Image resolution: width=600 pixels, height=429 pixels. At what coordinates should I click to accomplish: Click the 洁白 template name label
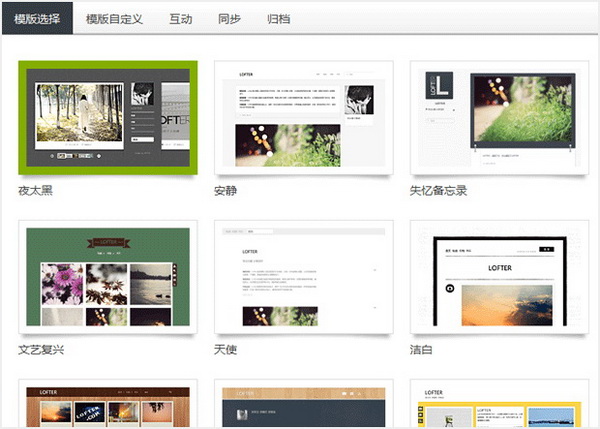[422, 351]
